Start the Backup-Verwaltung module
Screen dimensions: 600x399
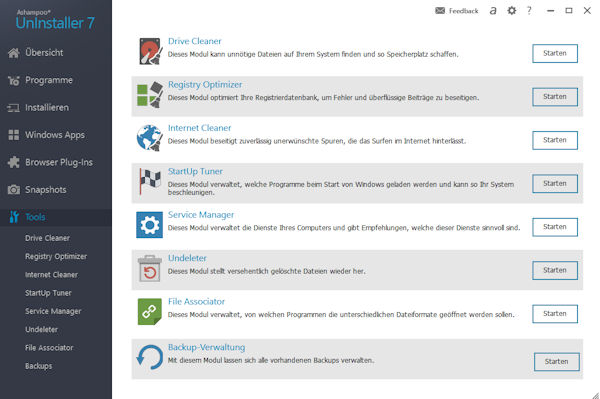(557, 362)
